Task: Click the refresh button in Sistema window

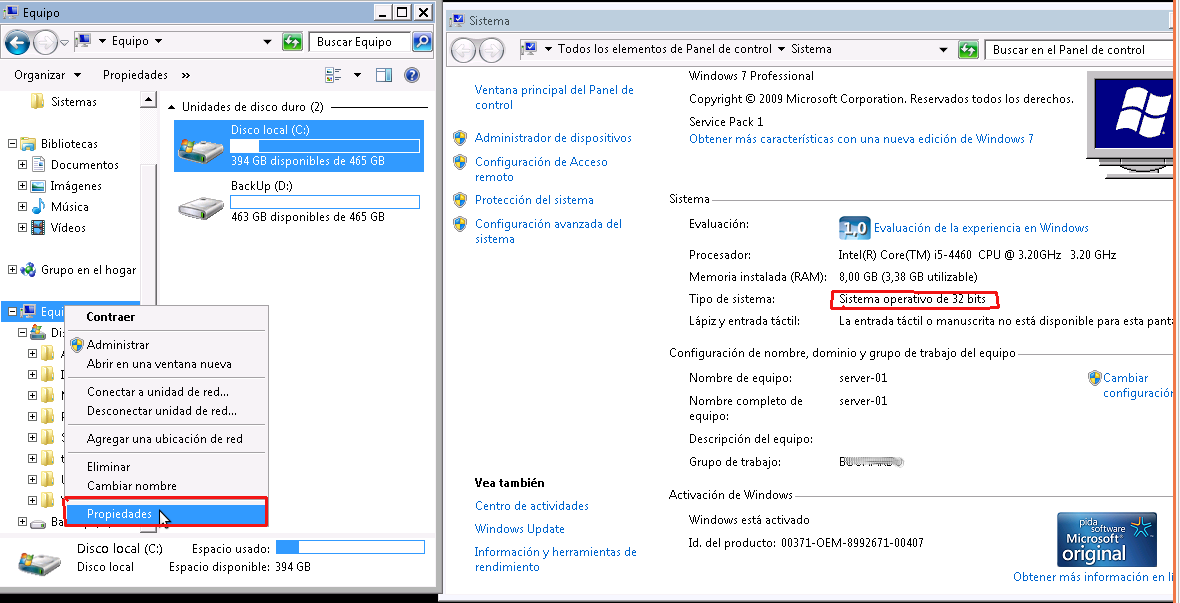Action: click(968, 50)
